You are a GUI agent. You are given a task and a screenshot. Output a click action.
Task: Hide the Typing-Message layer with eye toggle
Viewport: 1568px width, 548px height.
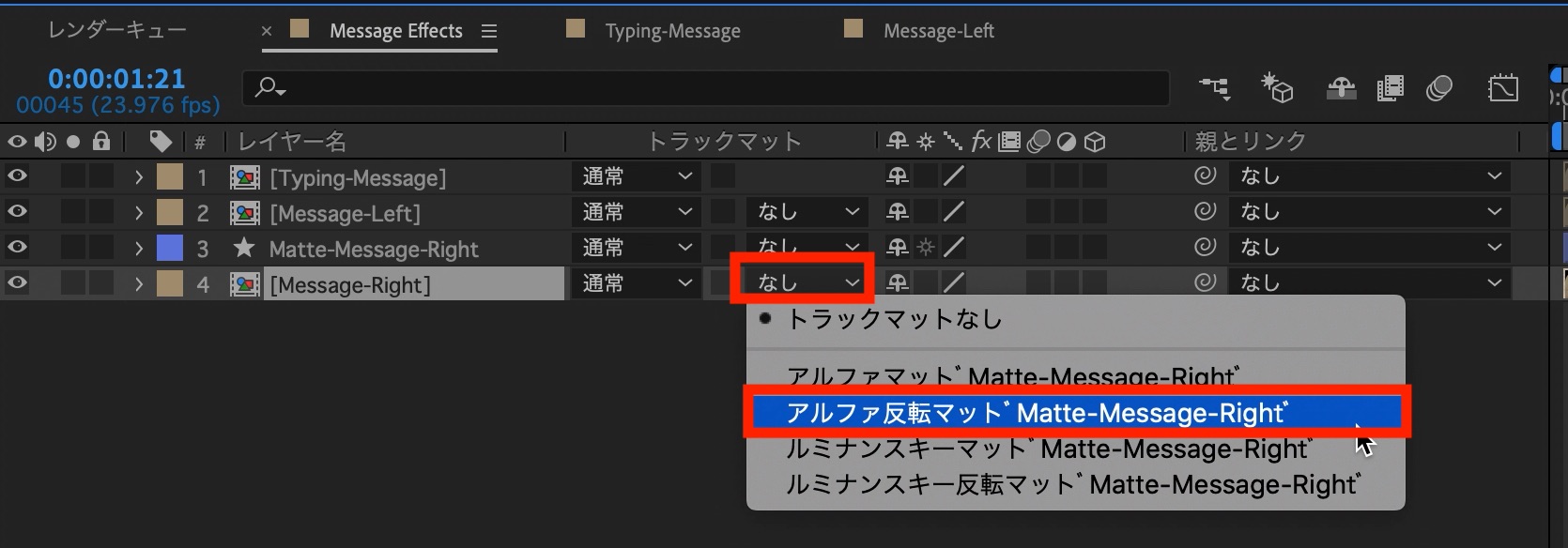coord(17,175)
